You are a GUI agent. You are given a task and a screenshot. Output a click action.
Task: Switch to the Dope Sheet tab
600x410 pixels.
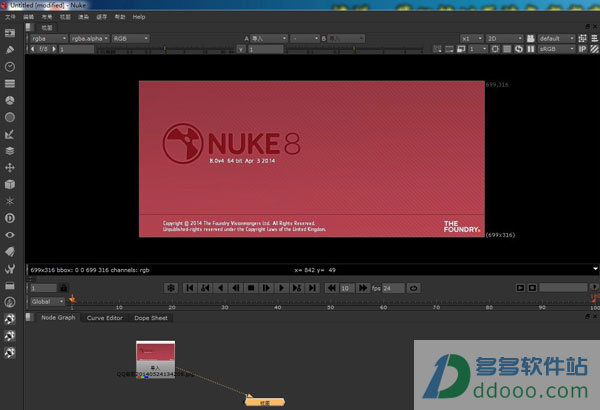tap(151, 318)
